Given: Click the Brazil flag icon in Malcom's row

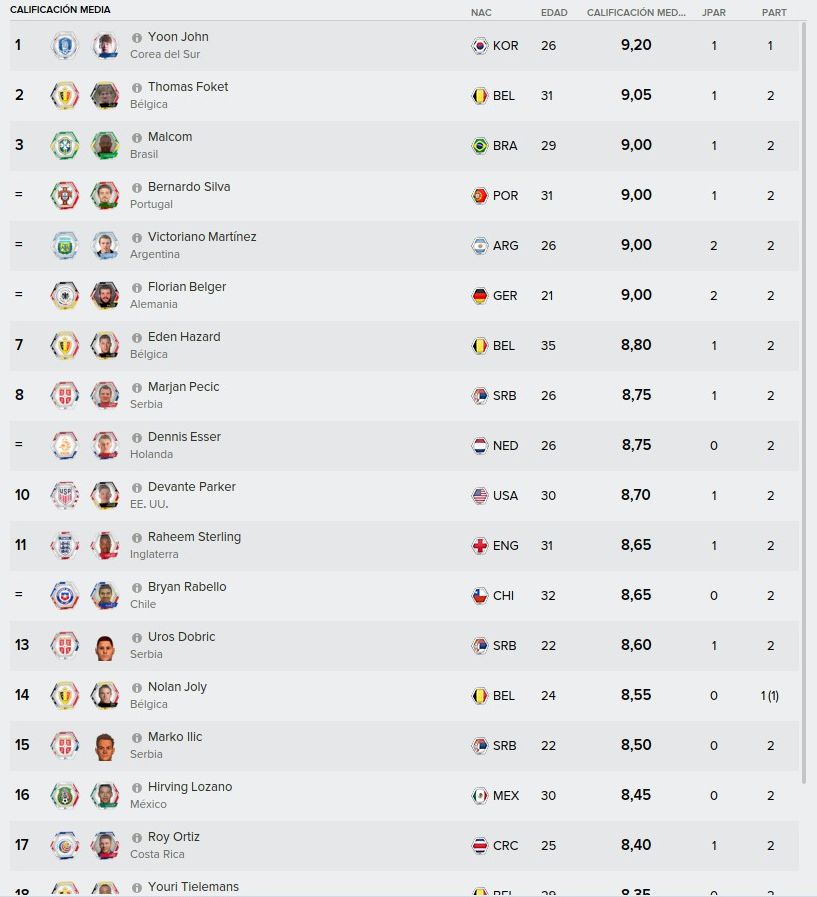Looking at the screenshot, I should pyautogui.click(x=479, y=145).
